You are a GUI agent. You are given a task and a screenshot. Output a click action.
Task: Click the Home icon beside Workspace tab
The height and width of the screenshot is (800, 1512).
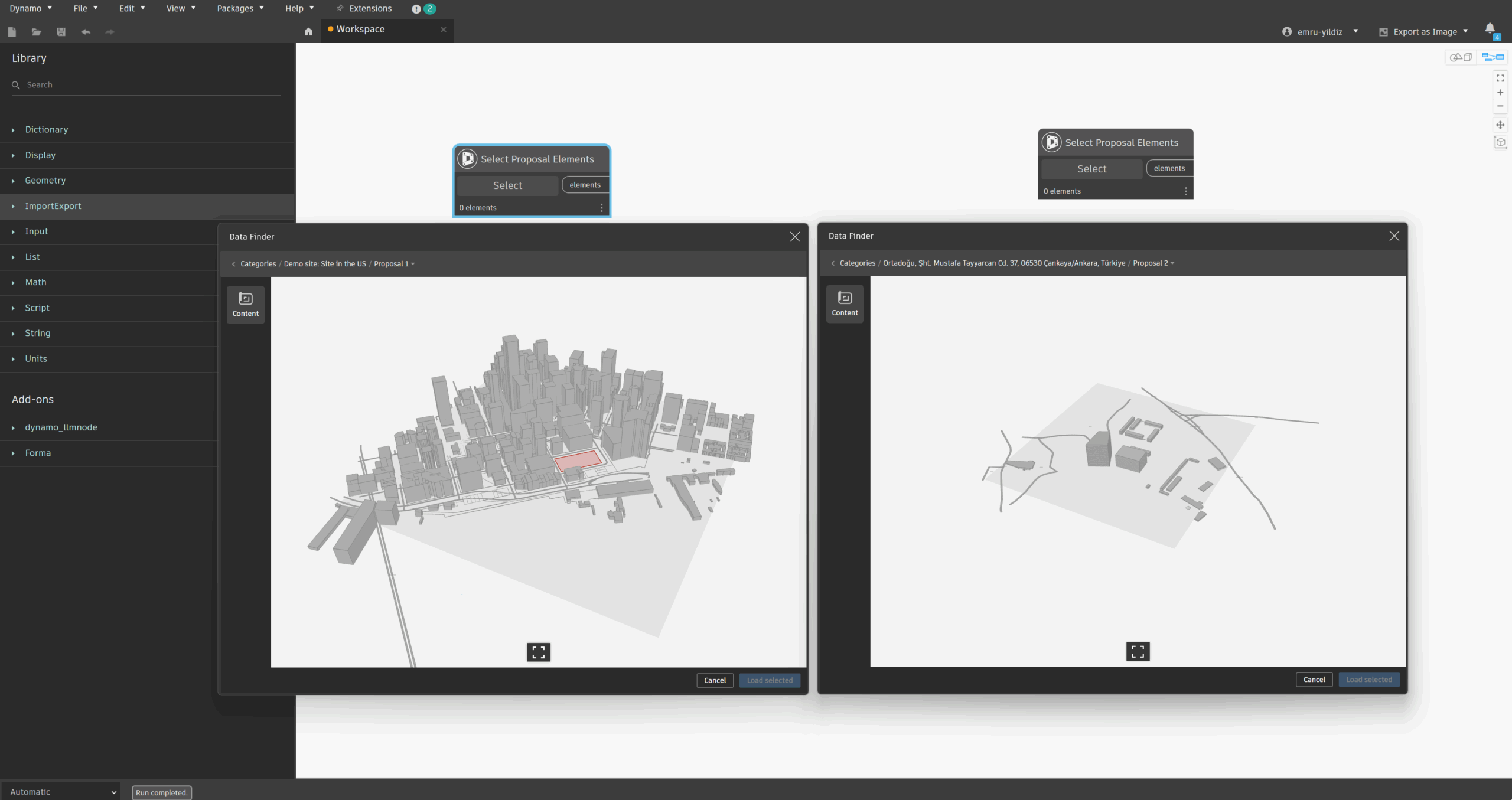308,32
